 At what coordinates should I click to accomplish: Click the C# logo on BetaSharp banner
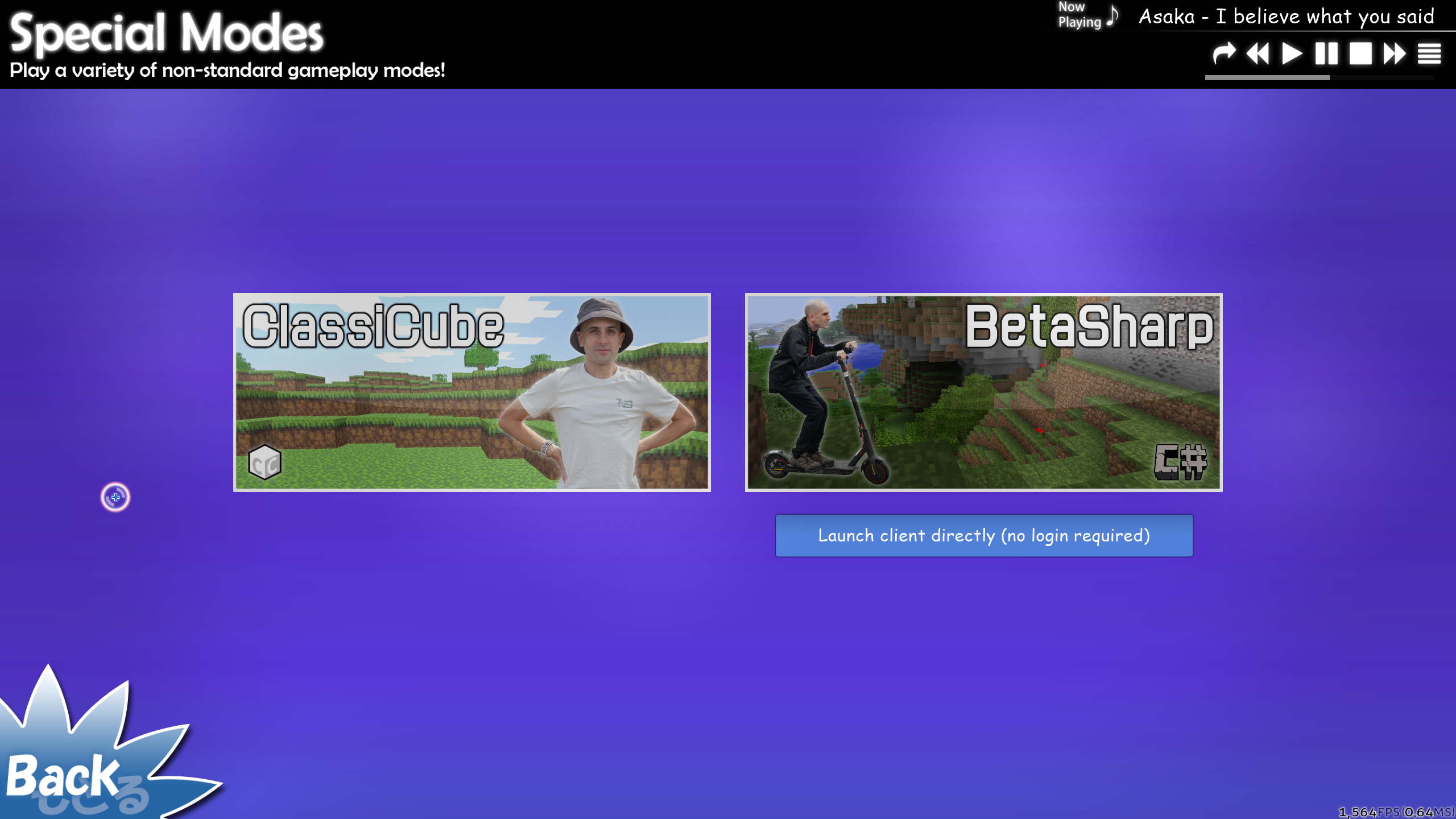coord(1180,462)
